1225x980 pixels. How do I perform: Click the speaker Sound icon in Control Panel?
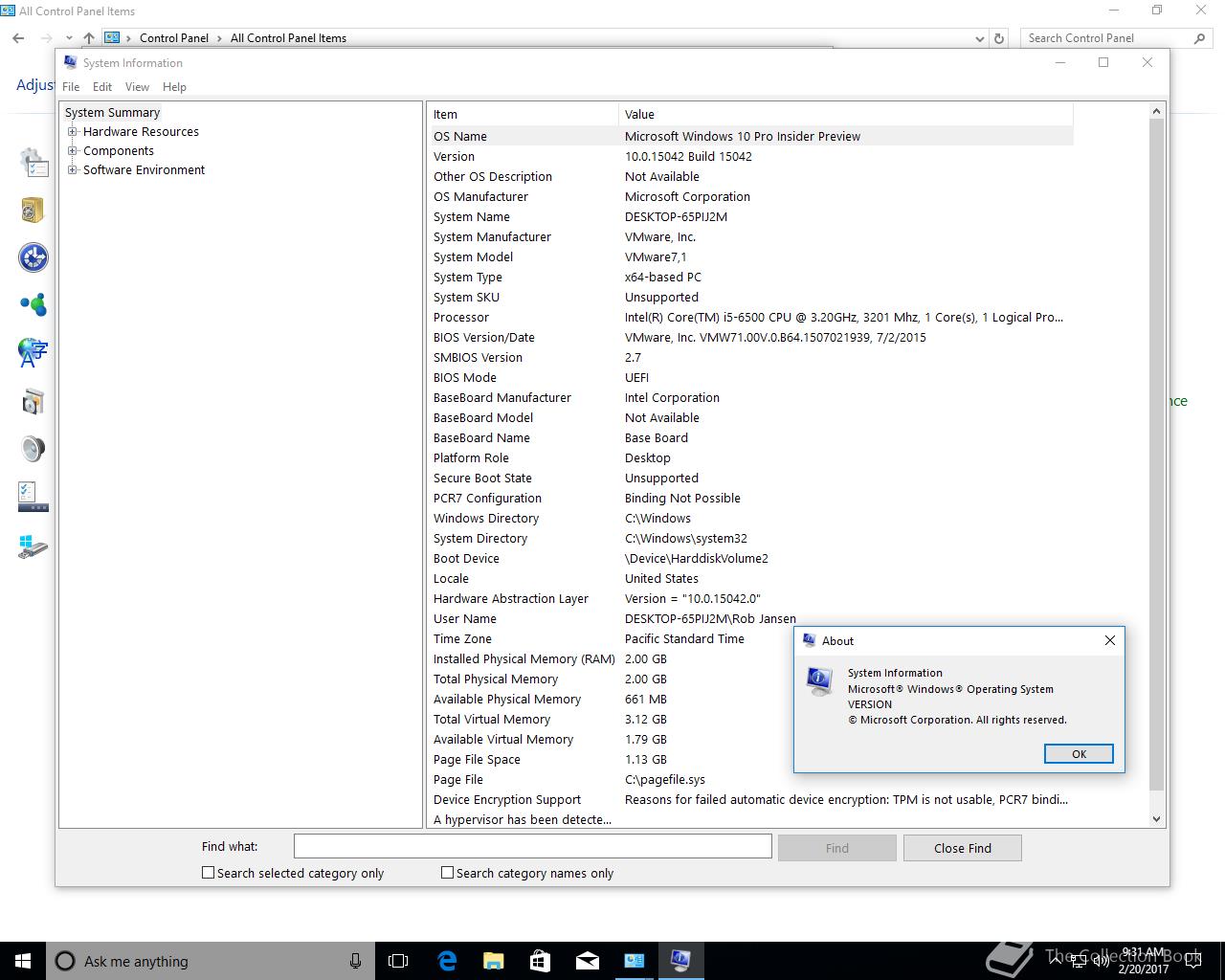tap(33, 449)
